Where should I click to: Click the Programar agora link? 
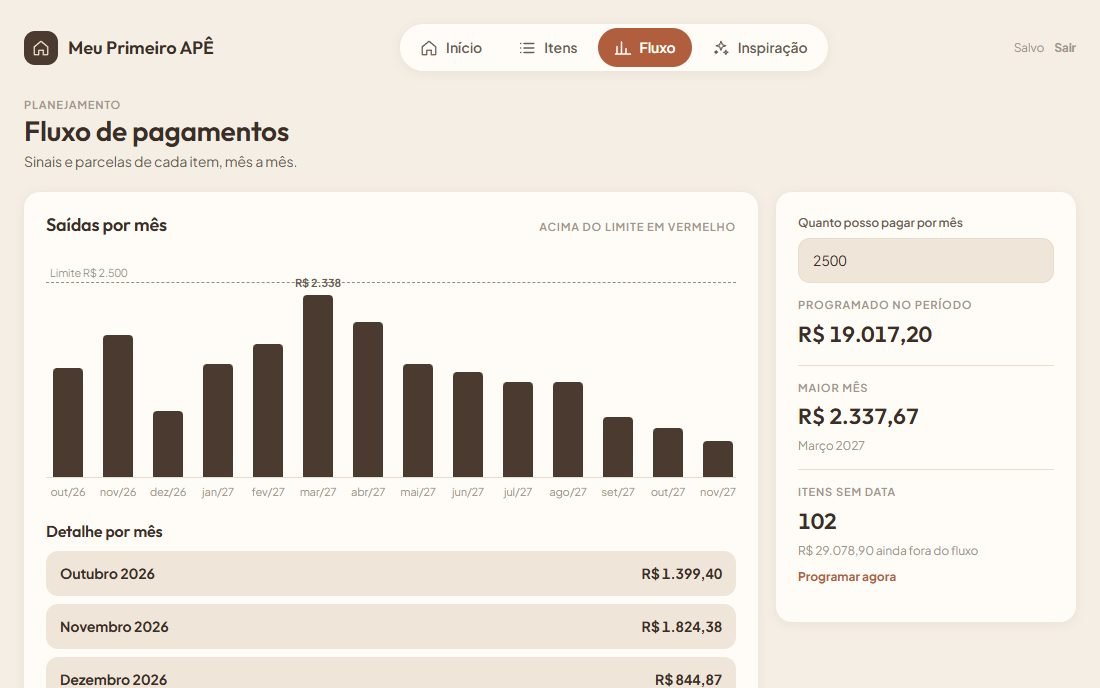pyautogui.click(x=847, y=576)
